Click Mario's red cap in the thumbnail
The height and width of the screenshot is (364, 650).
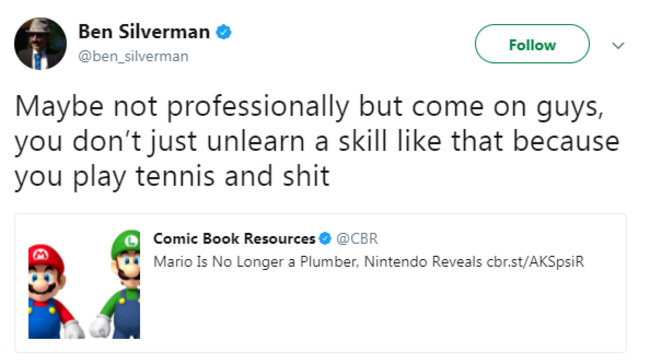coord(45,256)
